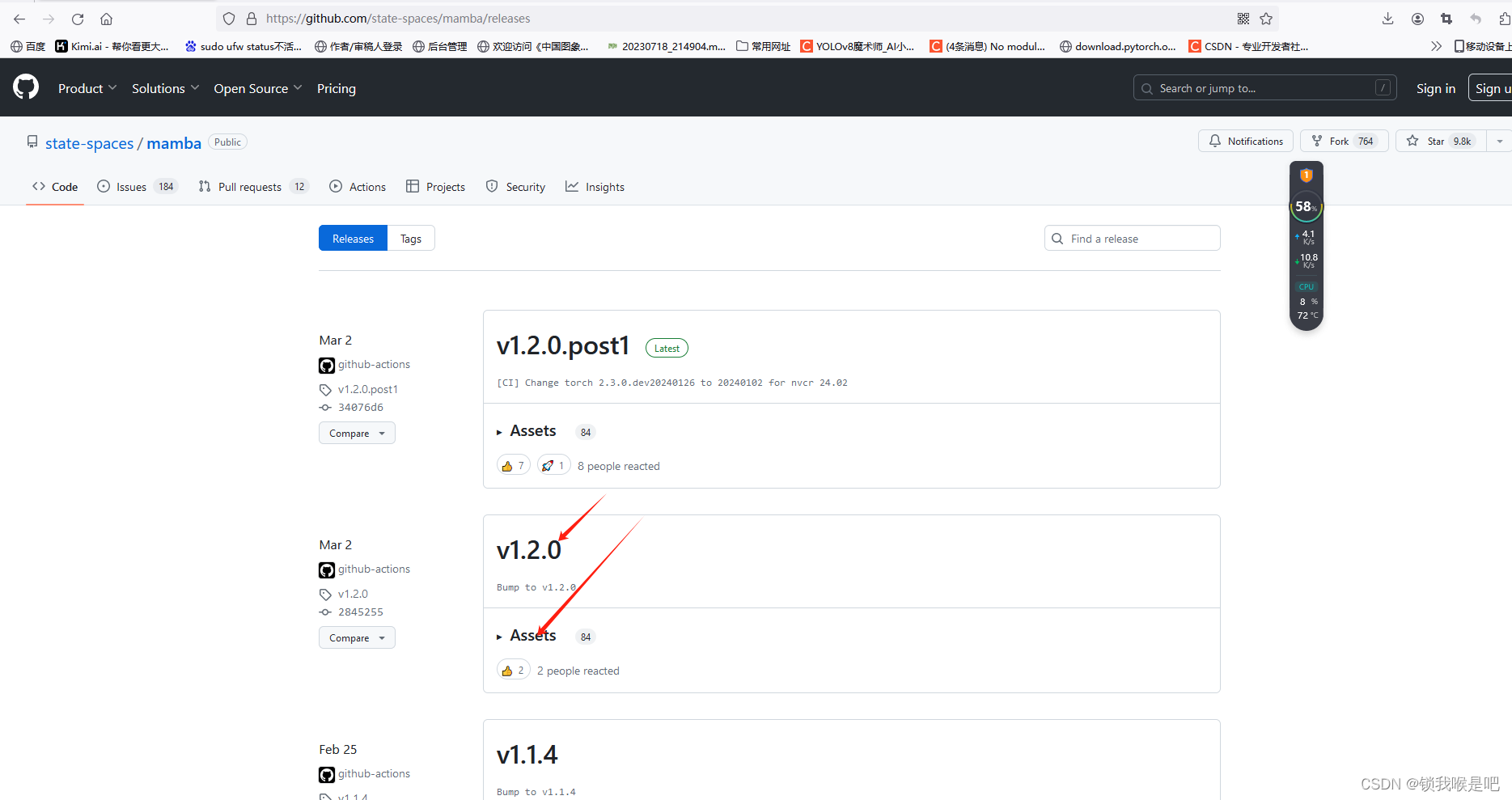1512x800 pixels.
Task: Click the github-actions avatar under v1.2.0
Action: tap(327, 570)
